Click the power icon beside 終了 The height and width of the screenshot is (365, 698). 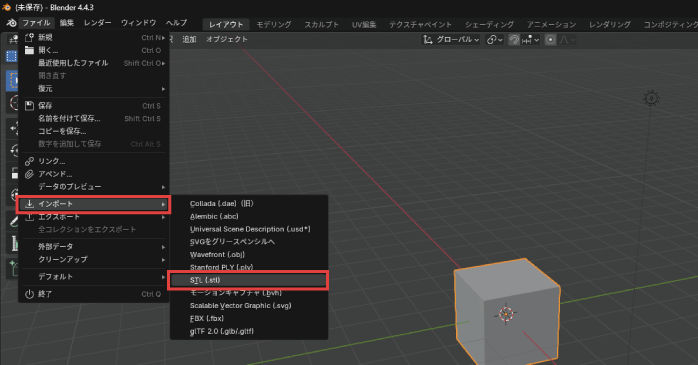[x=29, y=294]
